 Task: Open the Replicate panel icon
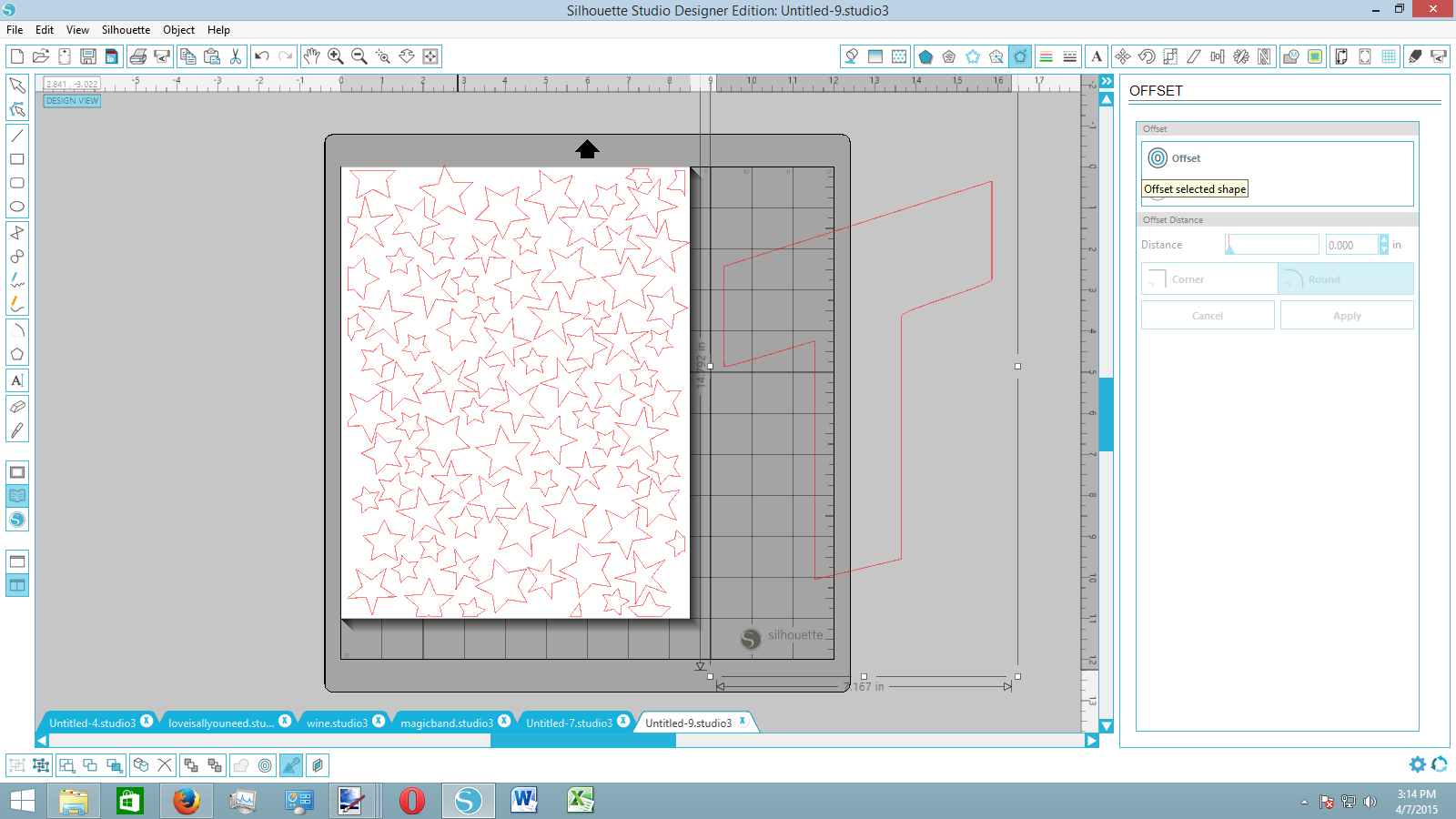[1241, 56]
